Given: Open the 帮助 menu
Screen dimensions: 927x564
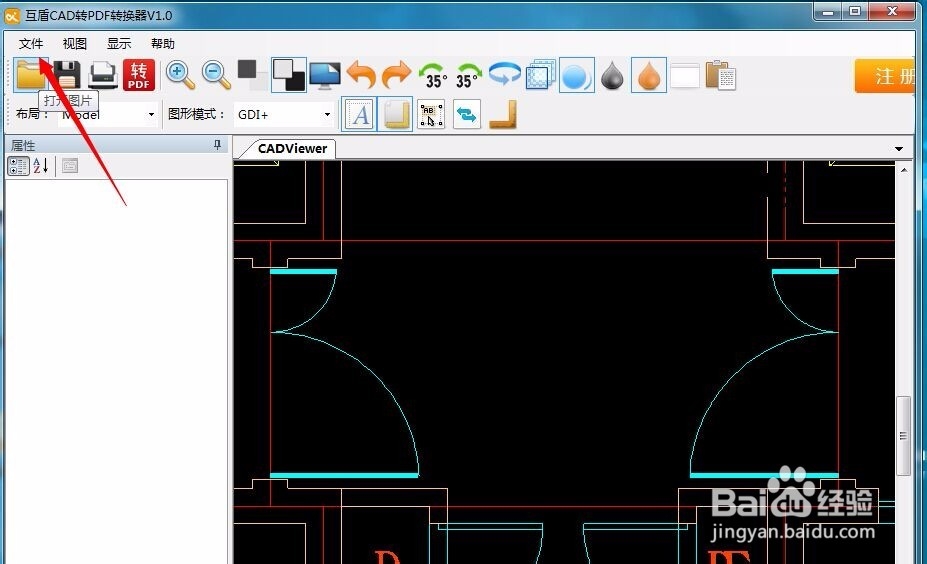Looking at the screenshot, I should (163, 44).
